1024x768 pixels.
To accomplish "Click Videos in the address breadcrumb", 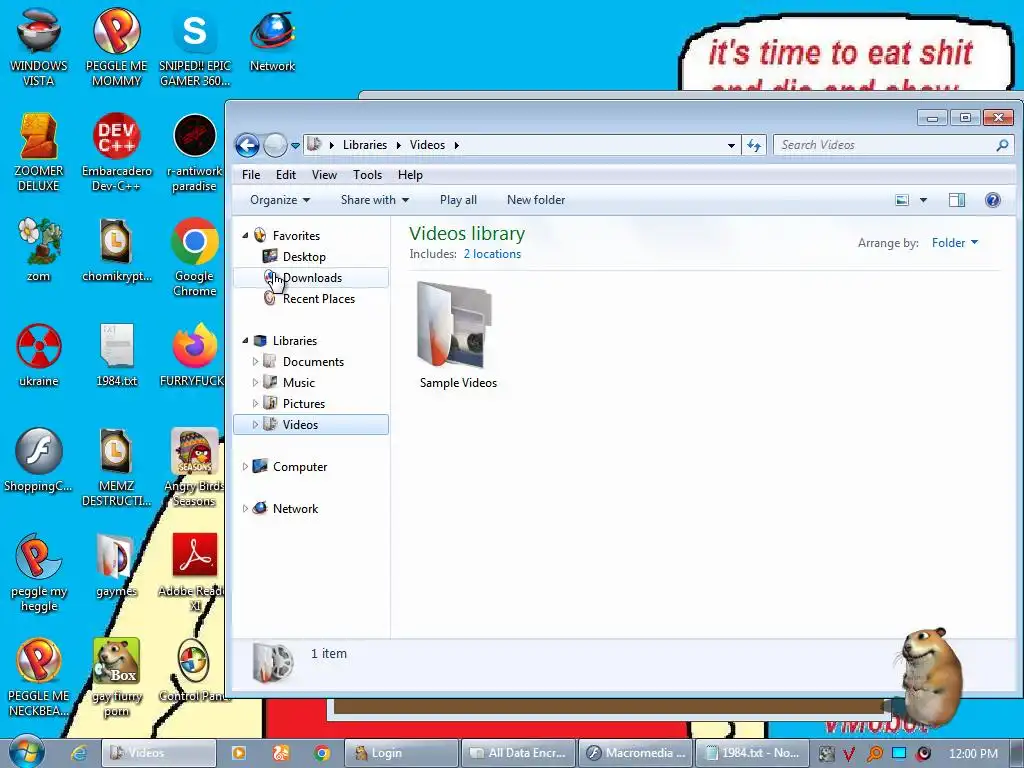I will (x=427, y=145).
